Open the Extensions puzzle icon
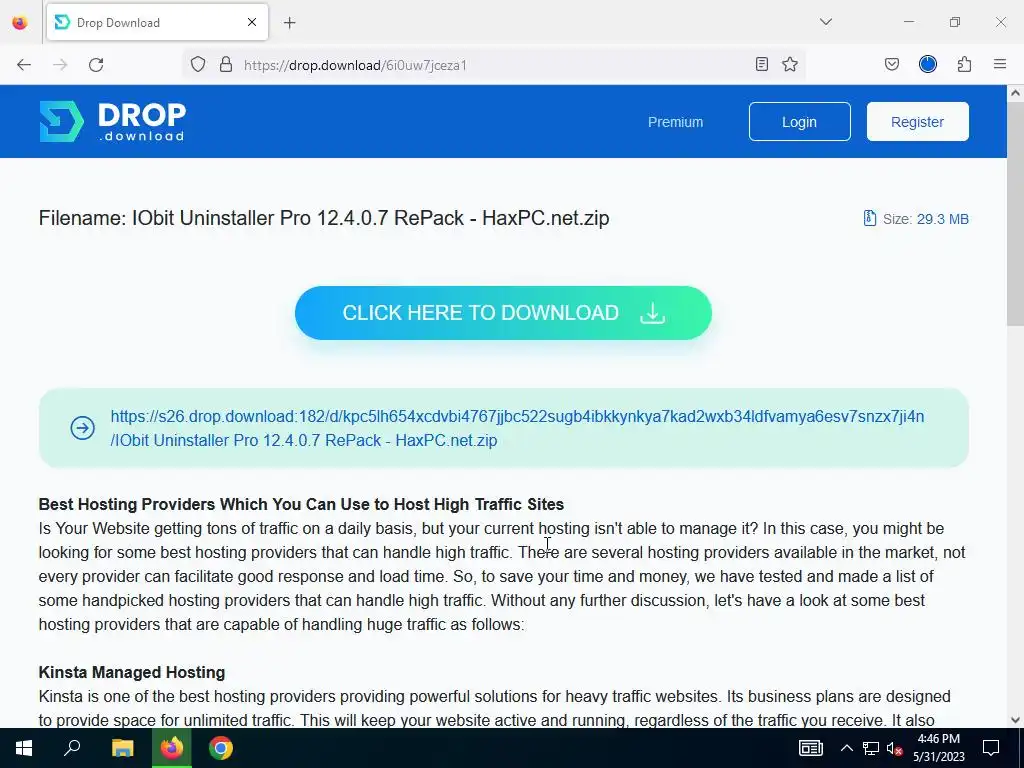This screenshot has height=768, width=1024. (x=964, y=64)
